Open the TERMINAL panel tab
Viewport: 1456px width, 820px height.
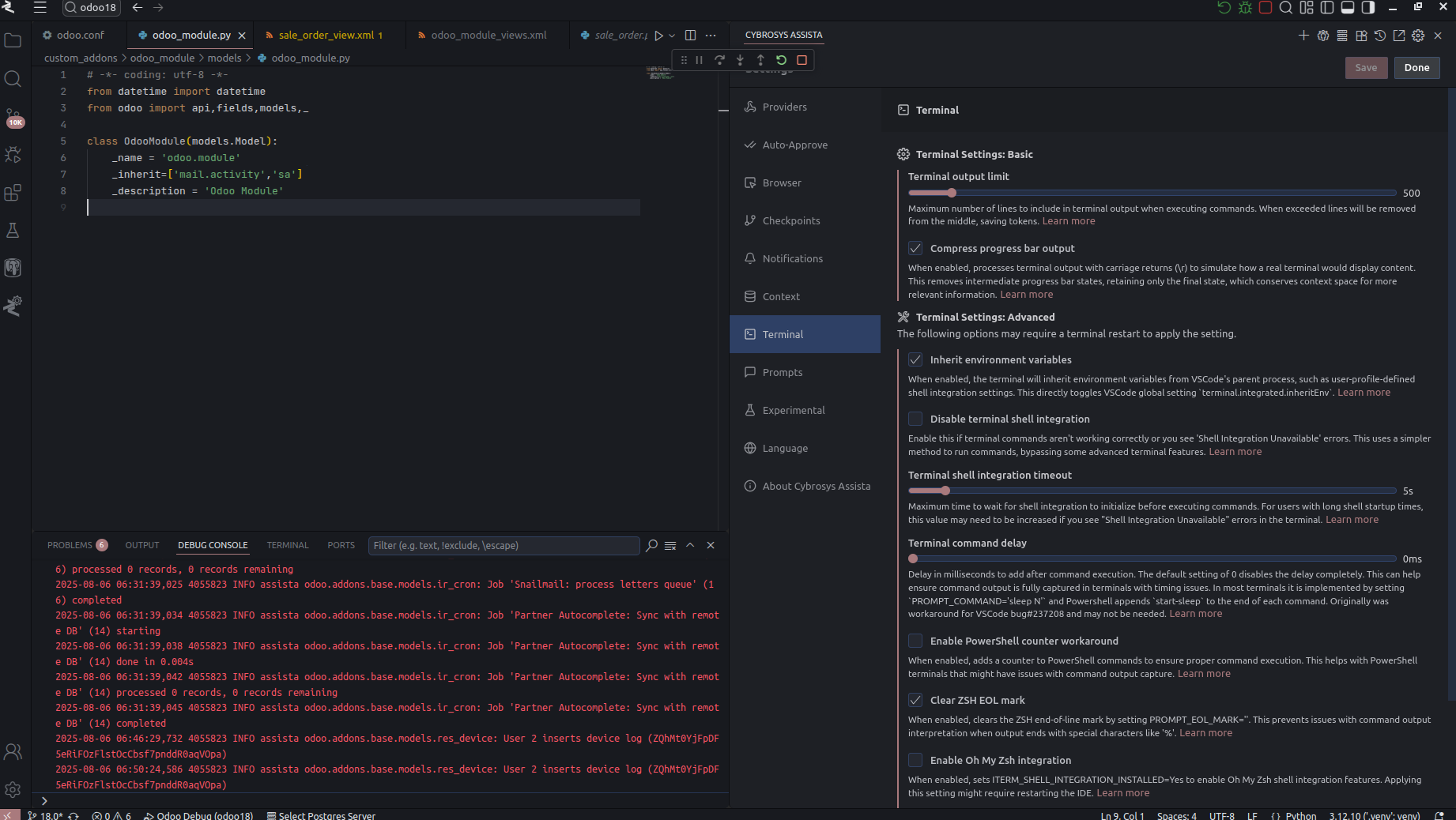[288, 545]
